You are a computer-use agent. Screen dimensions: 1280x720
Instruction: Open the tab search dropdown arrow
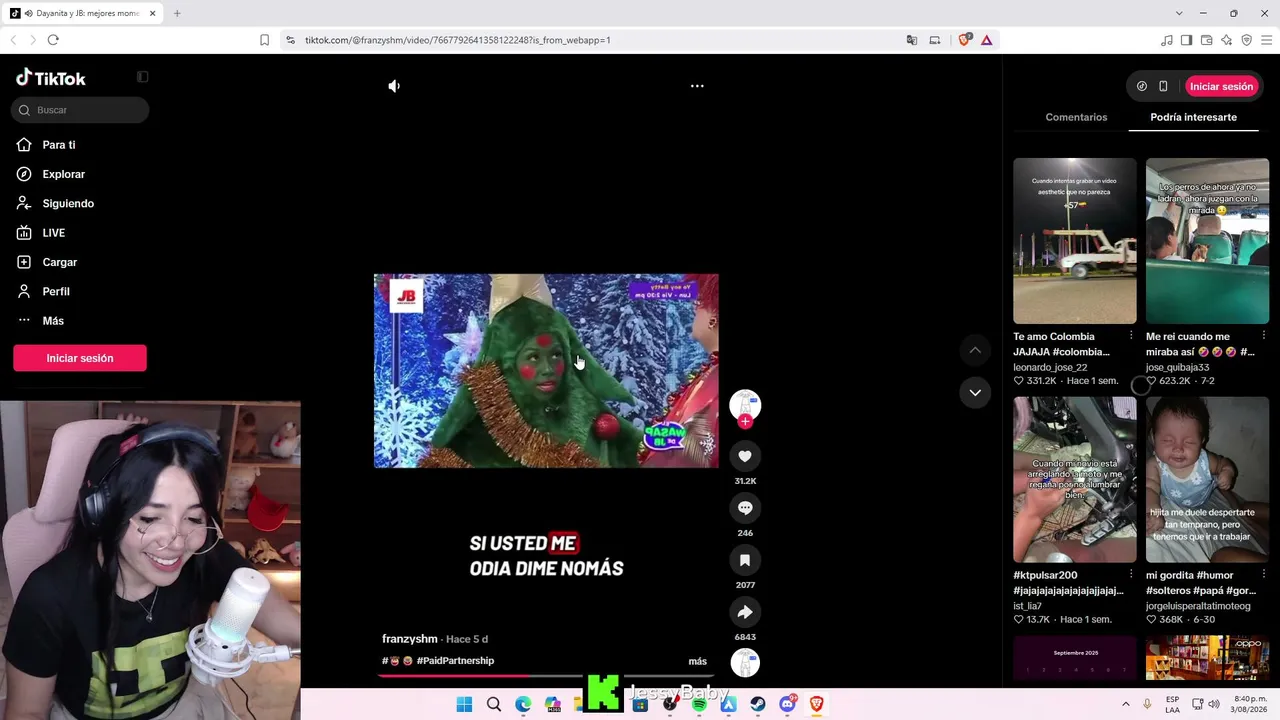(x=1179, y=13)
